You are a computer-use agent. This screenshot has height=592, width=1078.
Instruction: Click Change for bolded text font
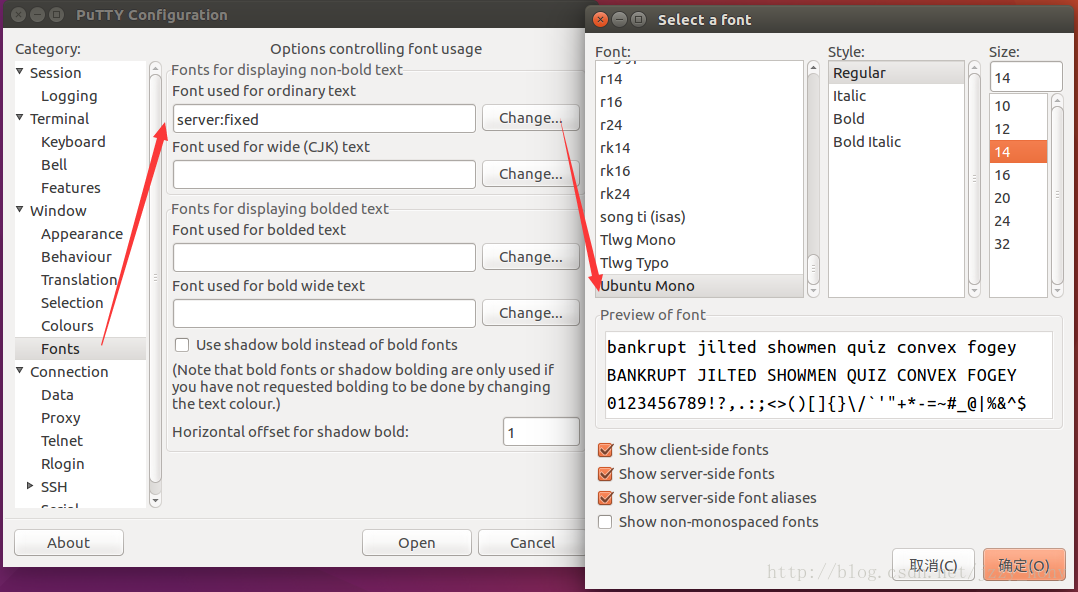530,256
